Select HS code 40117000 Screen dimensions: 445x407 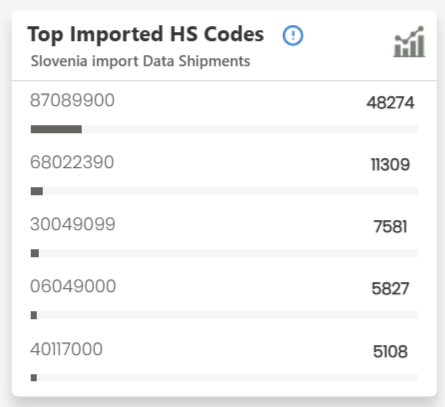[66, 349]
